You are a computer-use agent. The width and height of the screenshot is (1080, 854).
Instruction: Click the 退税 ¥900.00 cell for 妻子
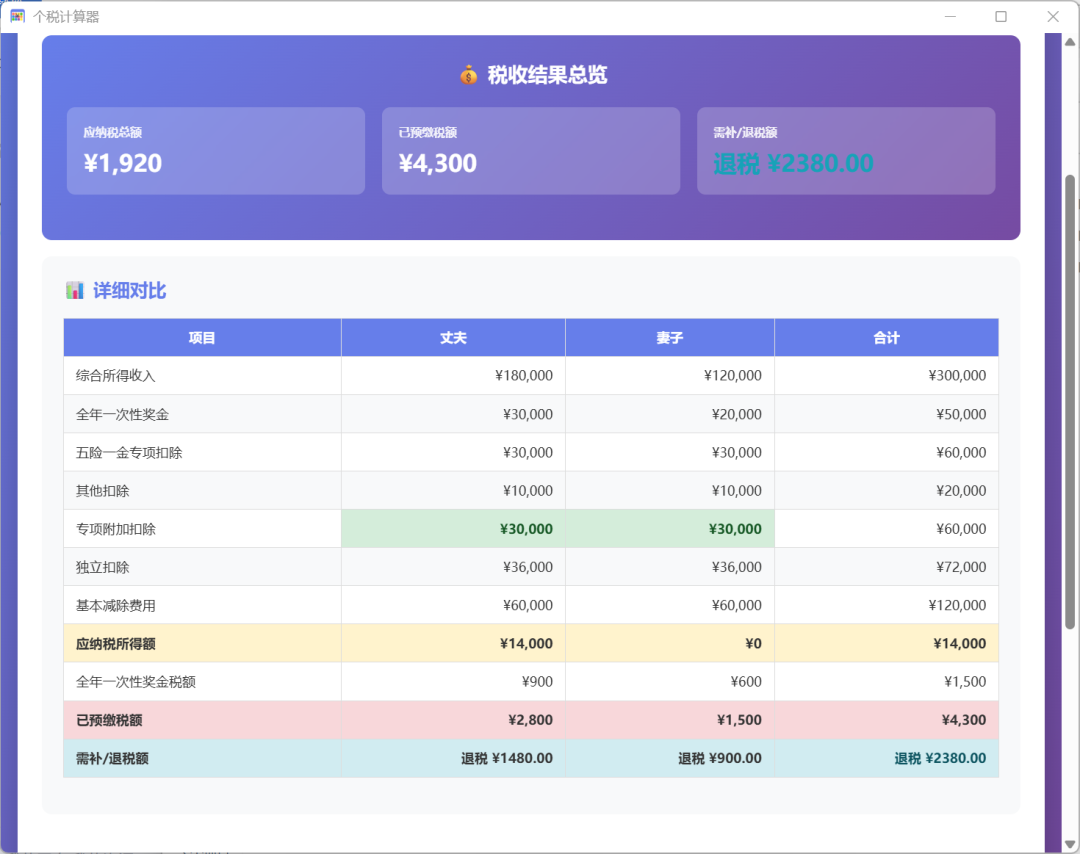670,758
